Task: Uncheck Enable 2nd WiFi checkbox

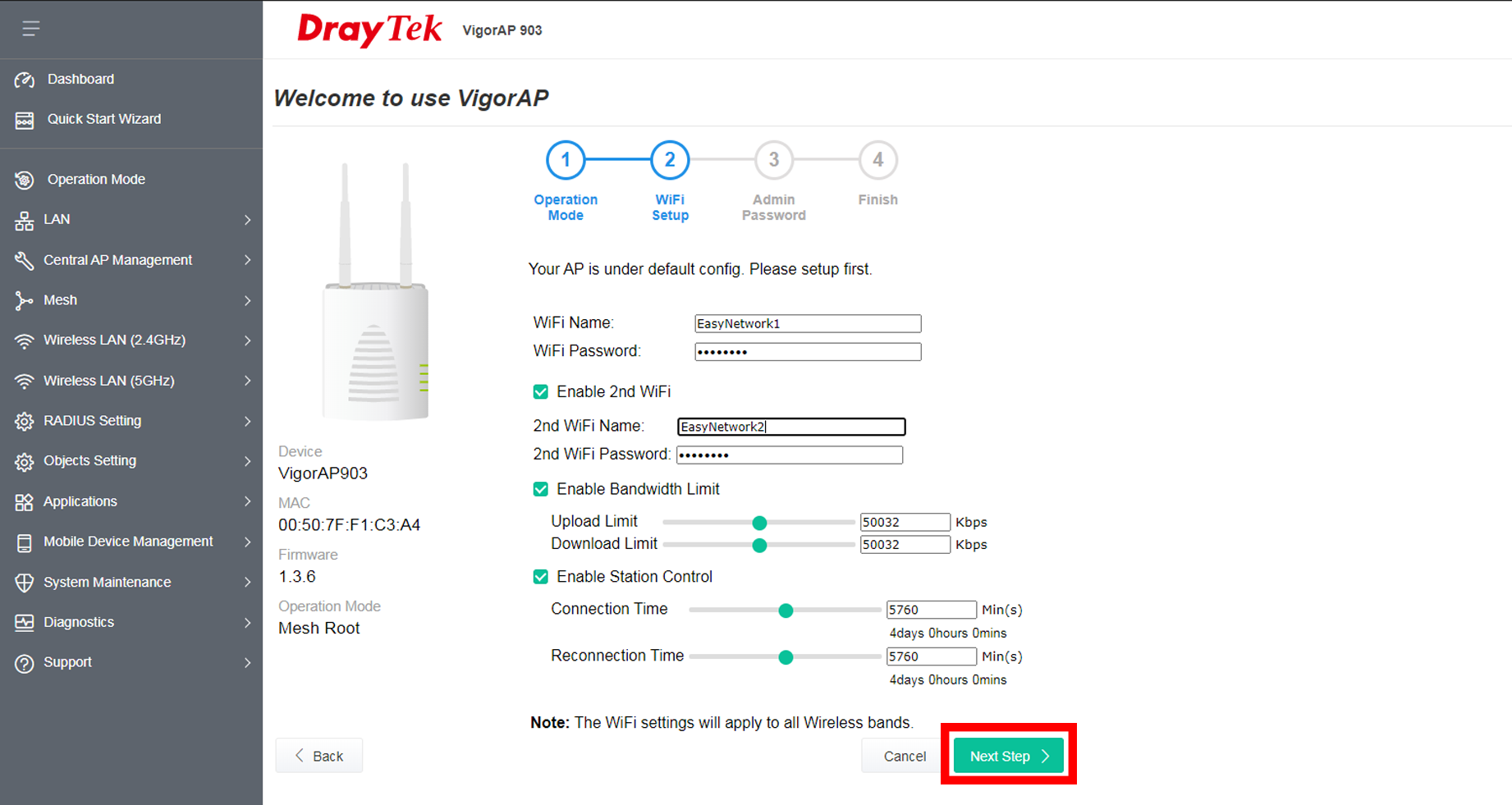Action: coord(541,392)
